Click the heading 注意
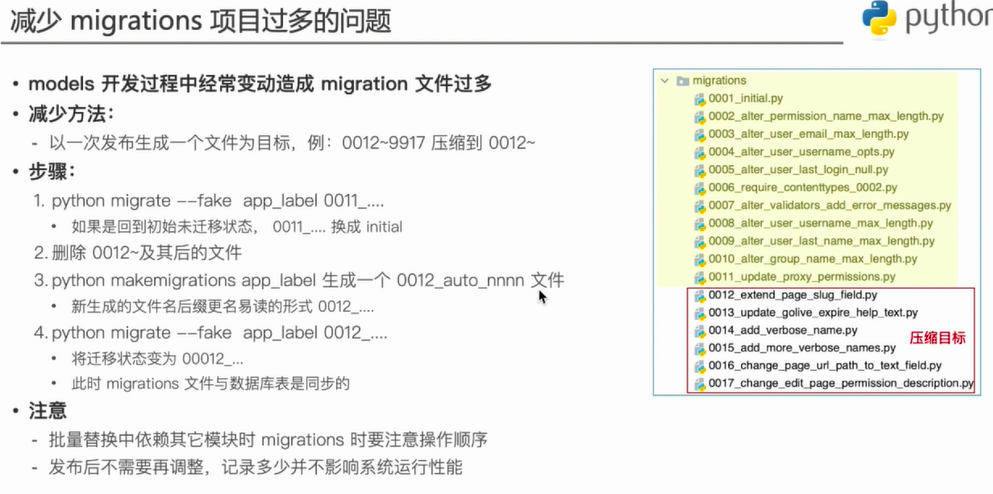Screen dimensions: 993x494 pyautogui.click(x=47, y=411)
